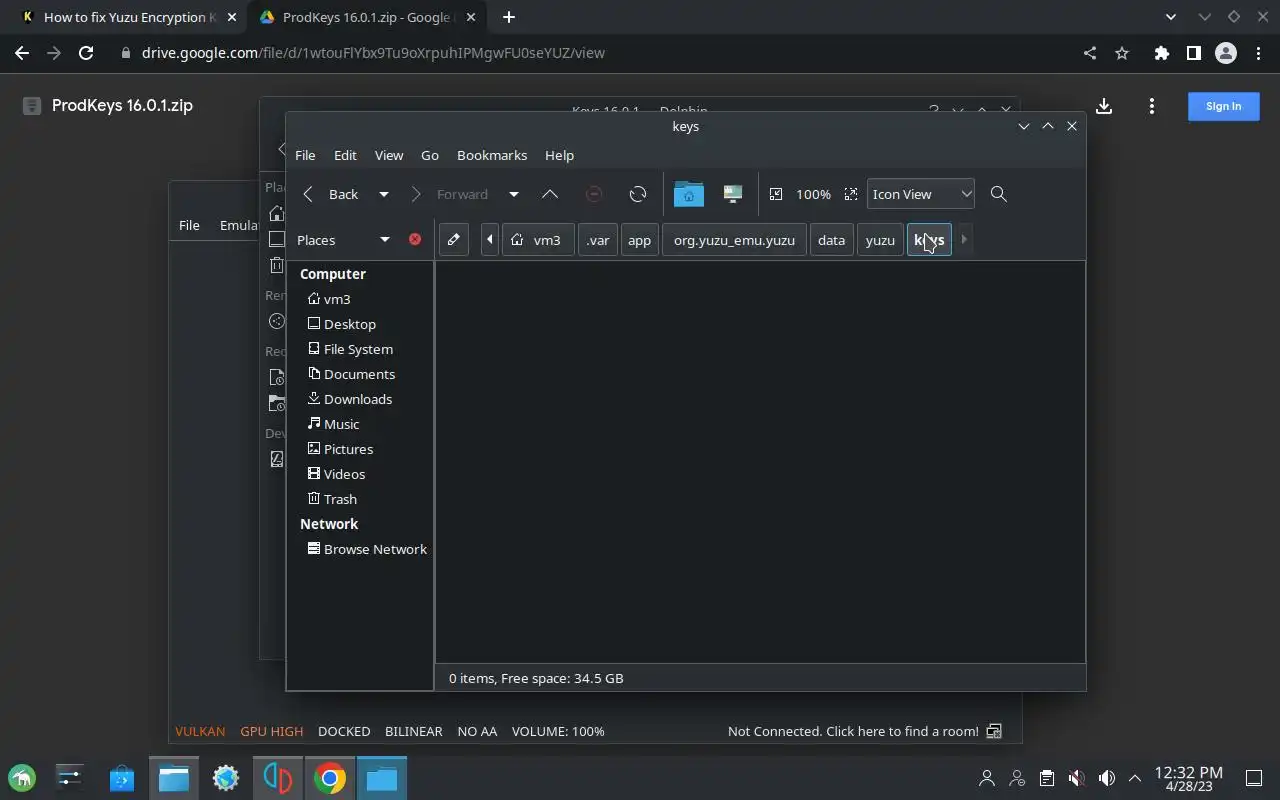Click the Sign In button
Screen dimensions: 1280x800
coord(1223,106)
